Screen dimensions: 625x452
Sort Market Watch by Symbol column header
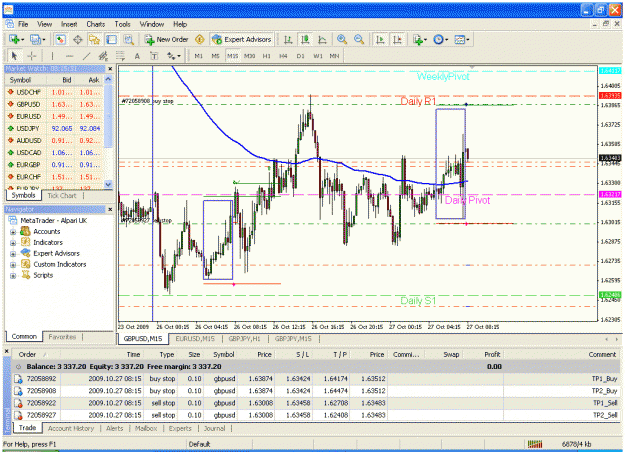(20, 80)
